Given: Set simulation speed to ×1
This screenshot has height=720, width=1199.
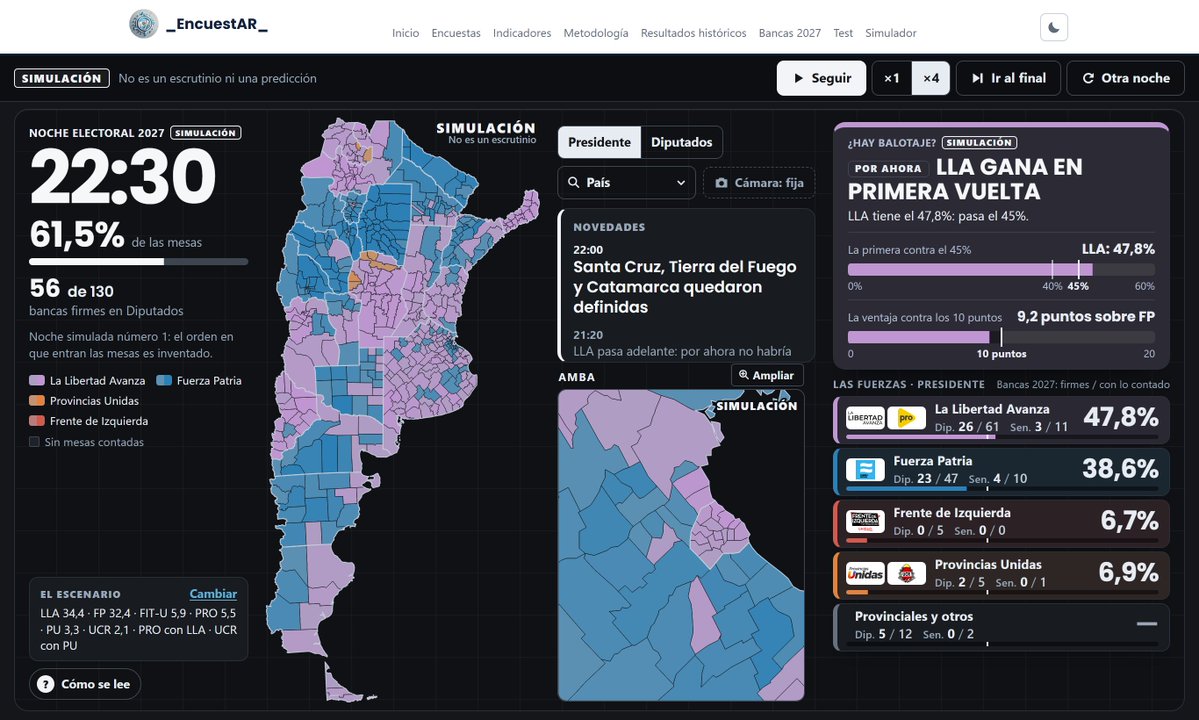Looking at the screenshot, I should (x=892, y=78).
